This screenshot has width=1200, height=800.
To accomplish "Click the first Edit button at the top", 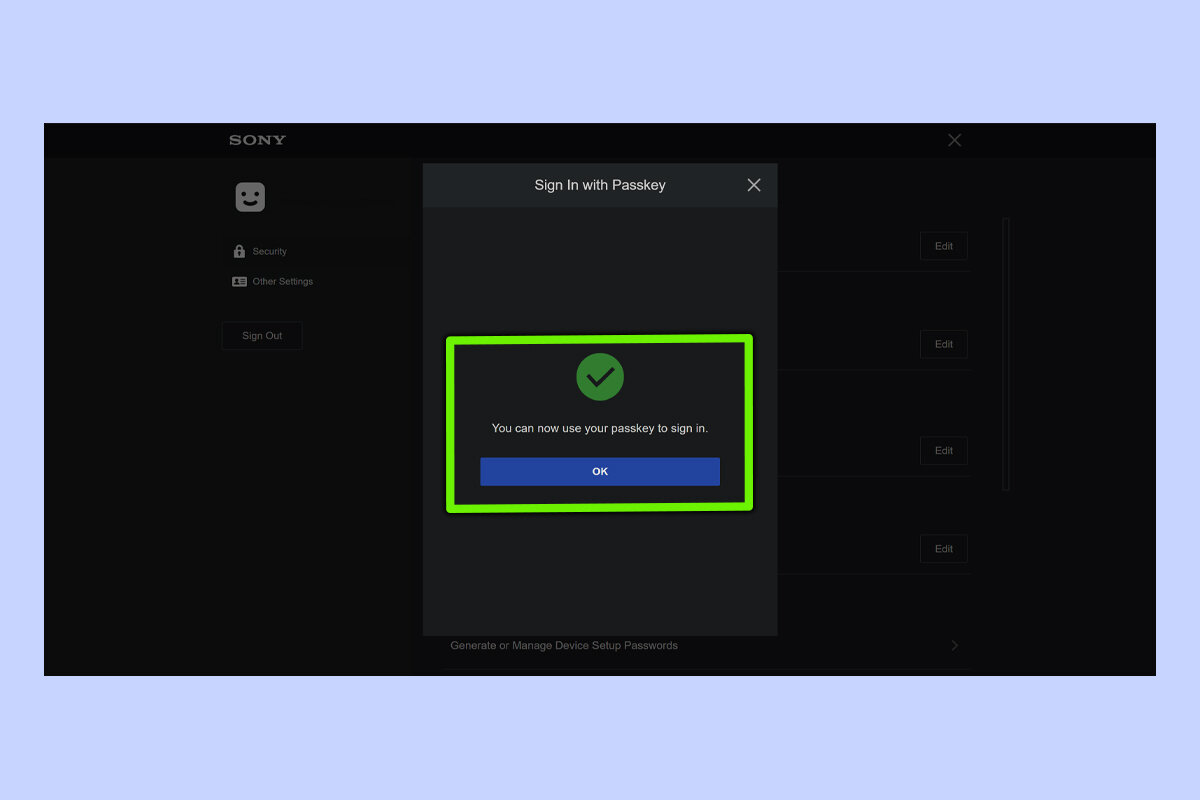I will [944, 246].
